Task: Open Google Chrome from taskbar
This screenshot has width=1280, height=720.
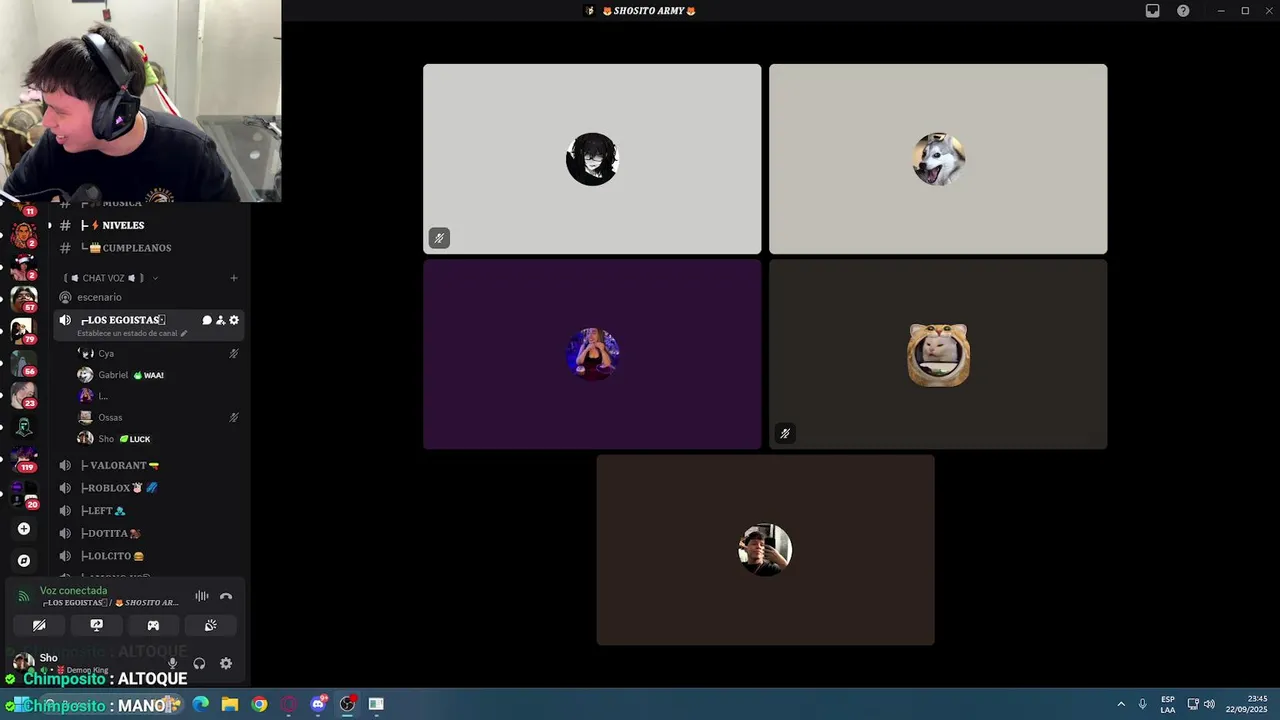Action: 259,704
